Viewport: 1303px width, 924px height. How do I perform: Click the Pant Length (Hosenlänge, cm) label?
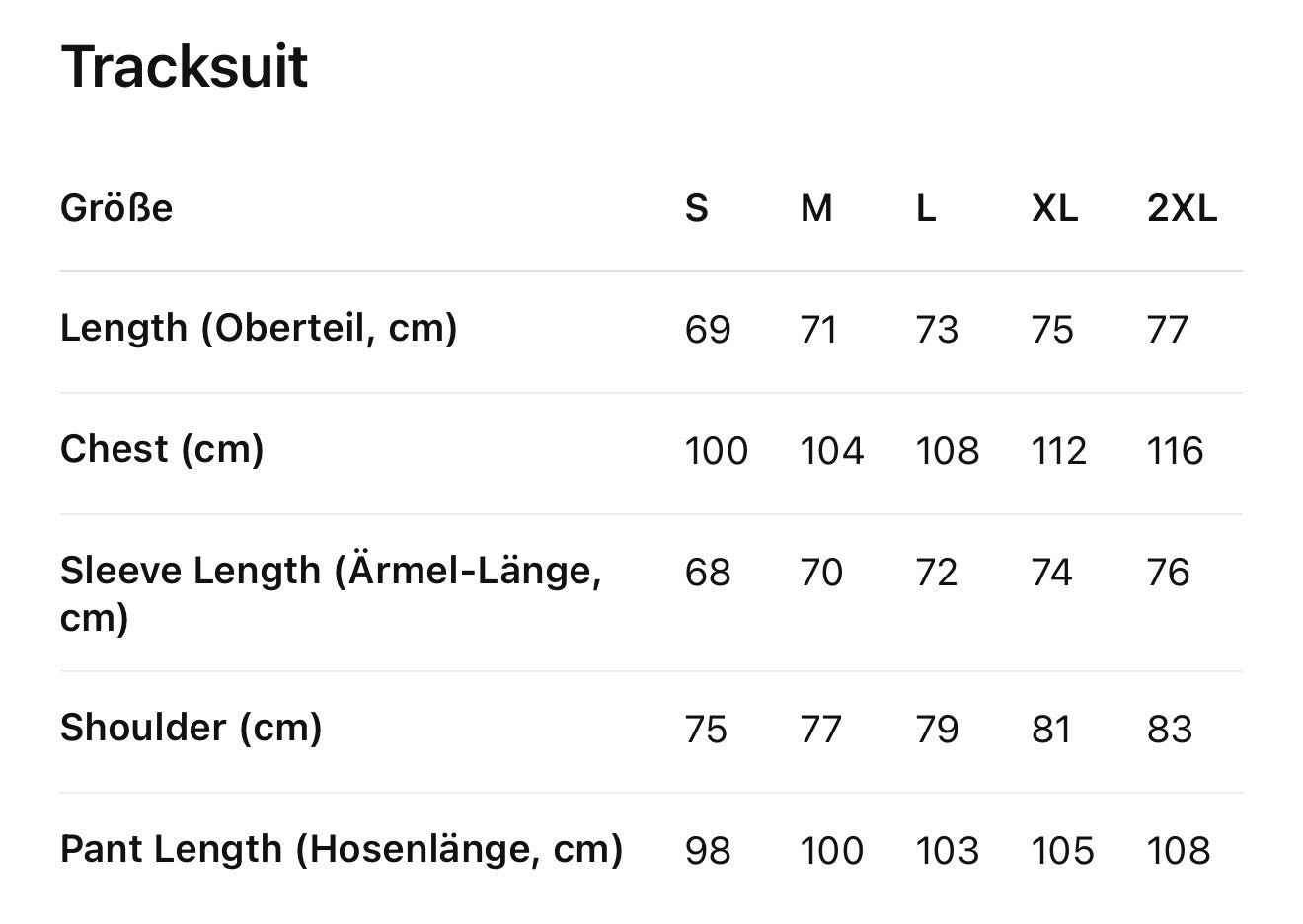pos(342,849)
